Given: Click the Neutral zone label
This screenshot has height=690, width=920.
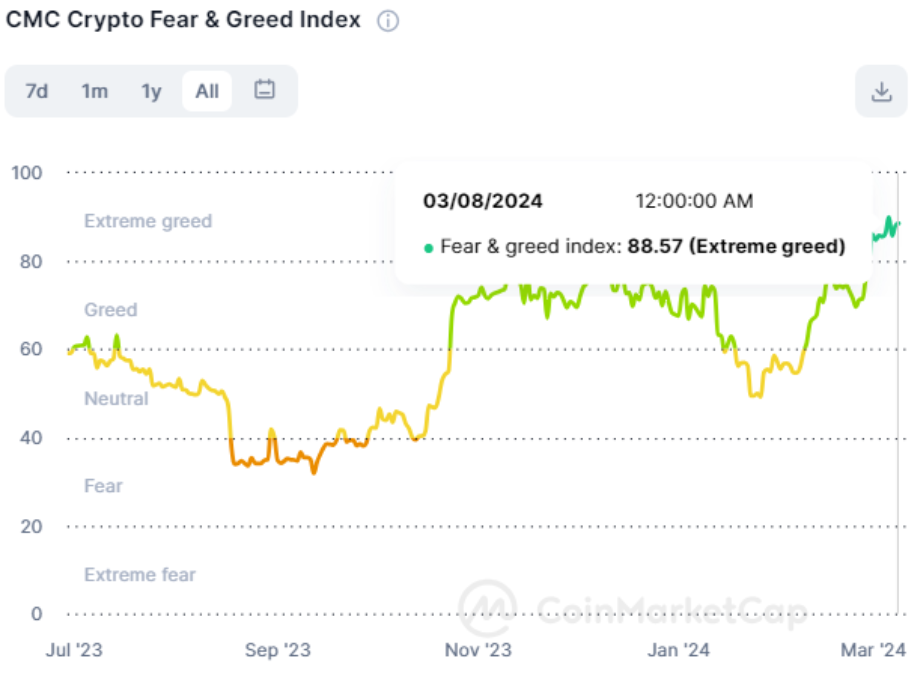Looking at the screenshot, I should (116, 398).
